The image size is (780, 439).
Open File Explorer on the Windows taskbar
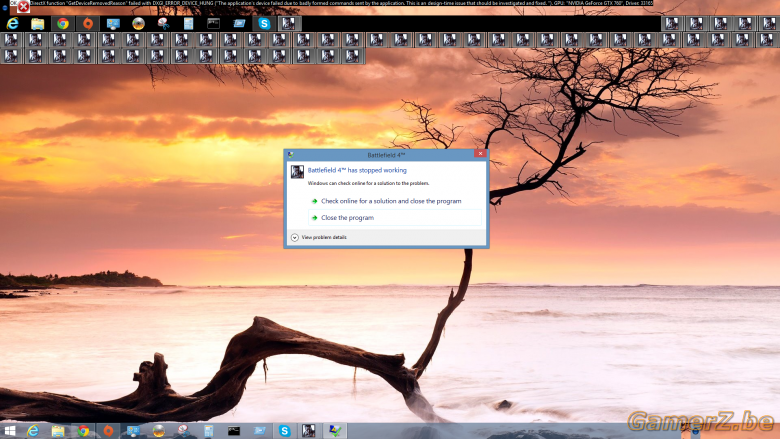[x=58, y=431]
